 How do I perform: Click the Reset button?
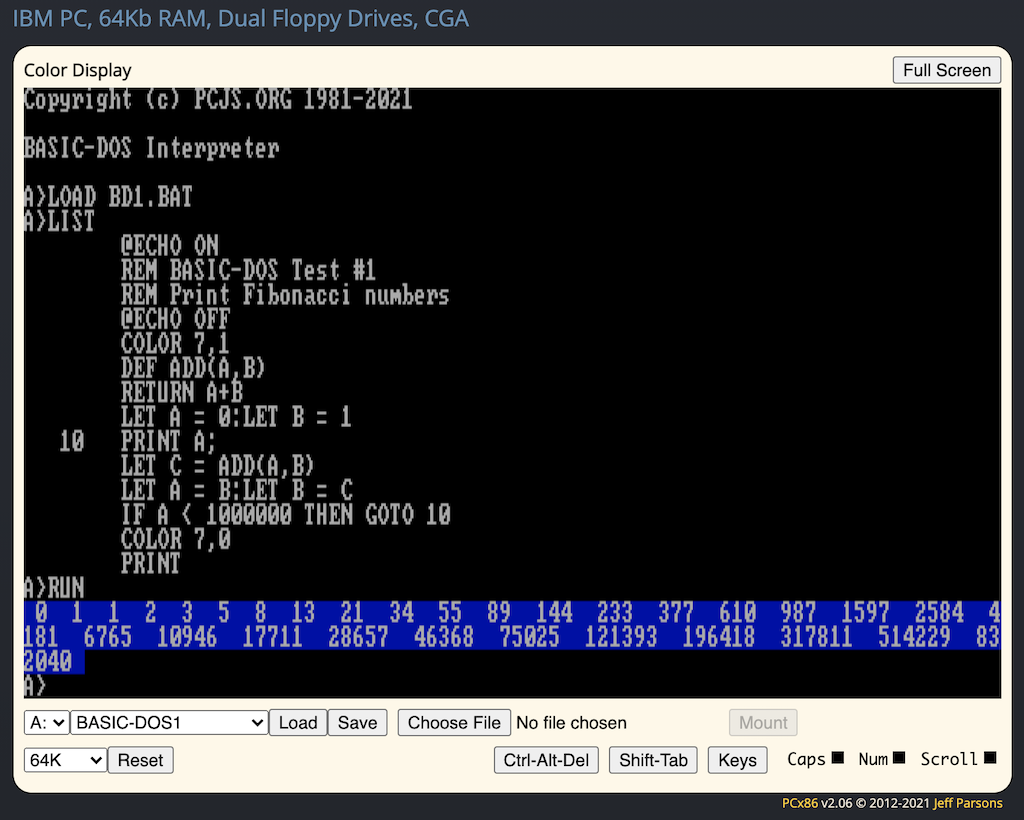140,760
